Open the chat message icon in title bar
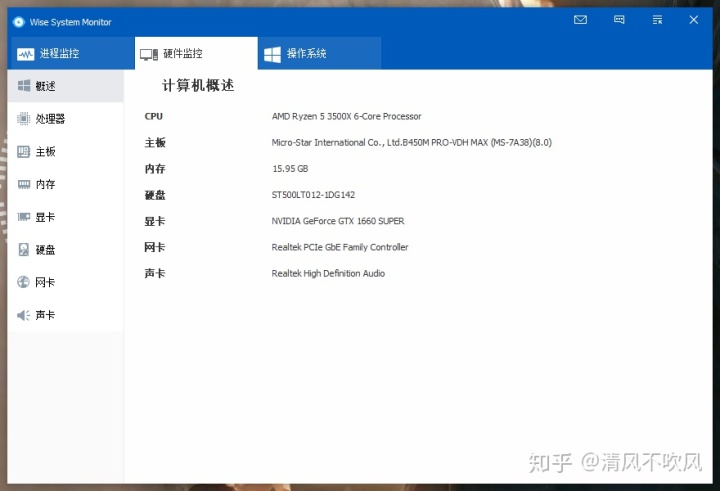Viewport: 720px width, 491px height. click(x=619, y=20)
